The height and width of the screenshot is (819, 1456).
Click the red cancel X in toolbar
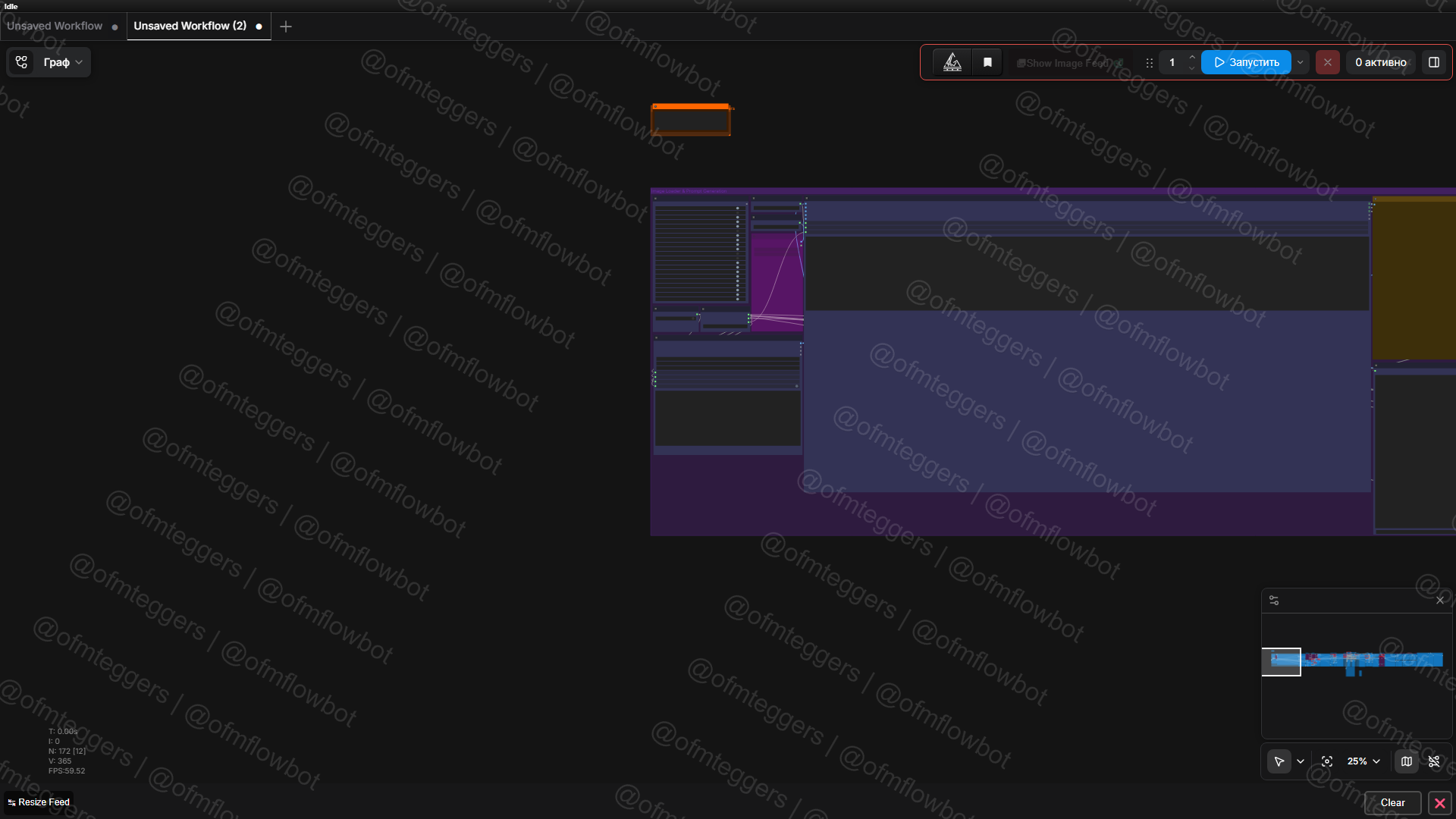coord(1327,62)
